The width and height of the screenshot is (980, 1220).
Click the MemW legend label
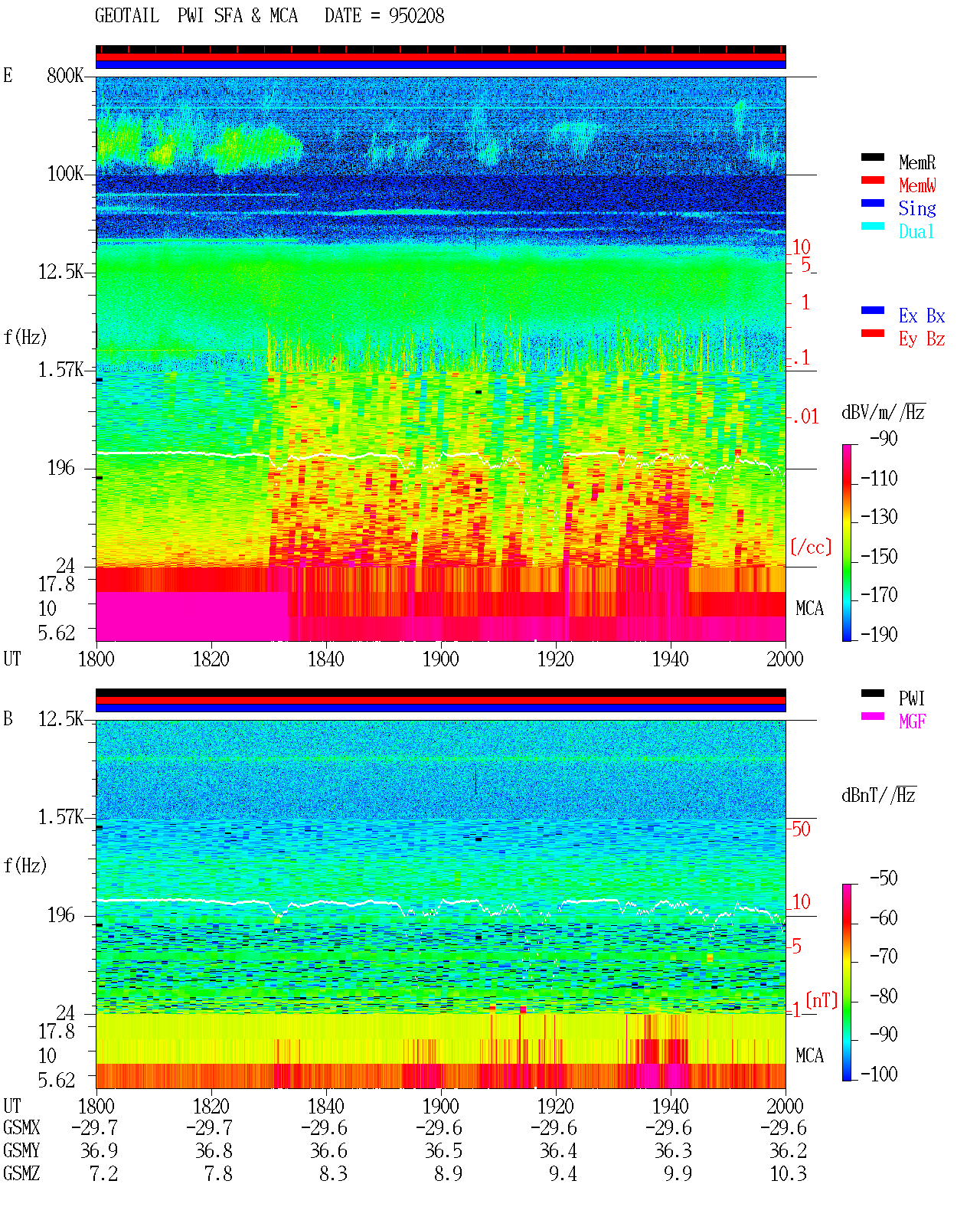click(x=917, y=185)
